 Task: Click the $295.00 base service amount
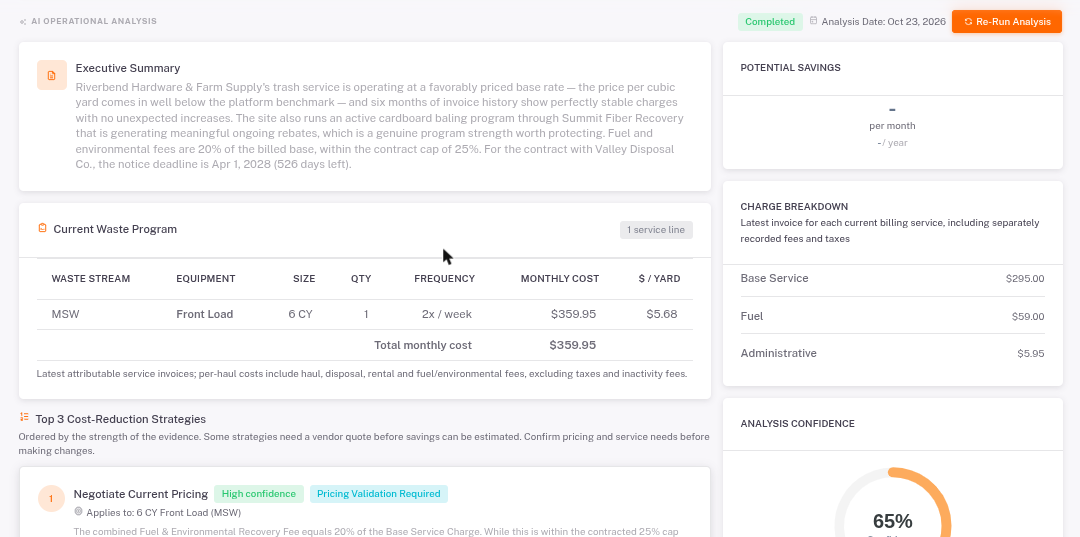click(1025, 279)
